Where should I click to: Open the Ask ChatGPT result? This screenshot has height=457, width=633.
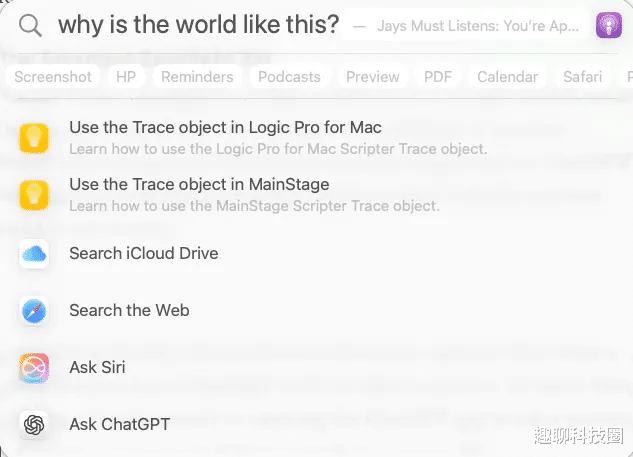coord(119,425)
